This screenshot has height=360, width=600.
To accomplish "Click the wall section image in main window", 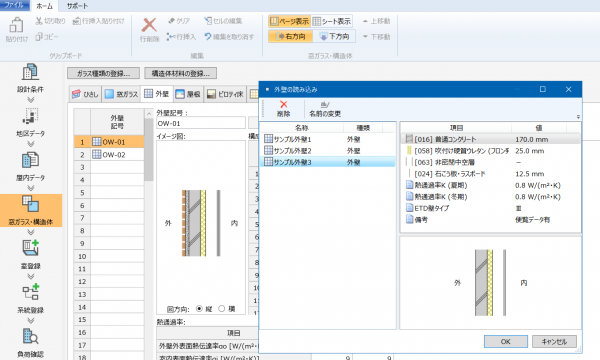I will (201, 223).
